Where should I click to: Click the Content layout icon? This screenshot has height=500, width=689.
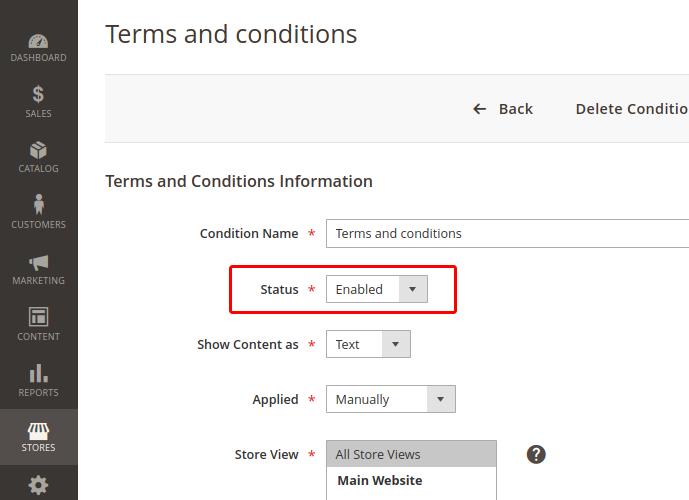(38, 317)
